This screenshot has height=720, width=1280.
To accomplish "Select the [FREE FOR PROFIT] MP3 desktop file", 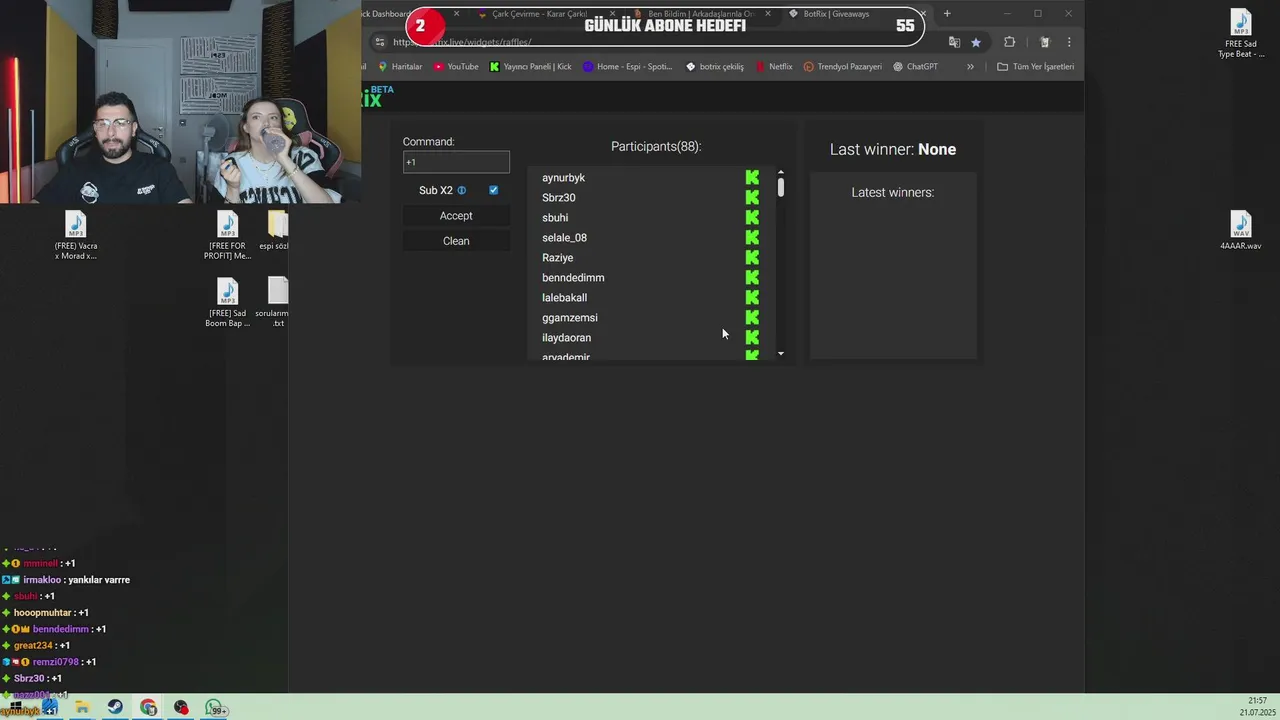I will click(x=227, y=236).
